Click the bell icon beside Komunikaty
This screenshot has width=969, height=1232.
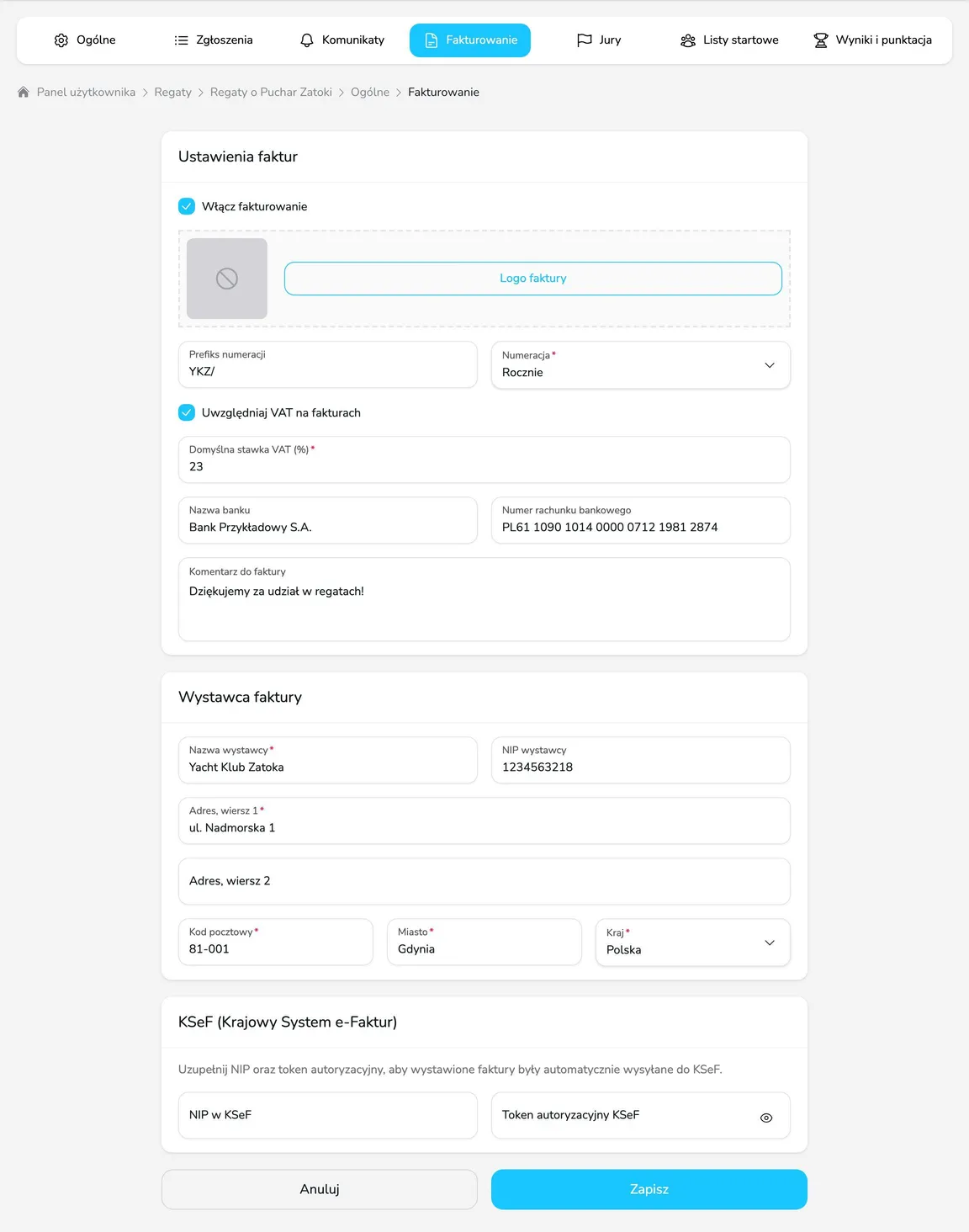point(307,40)
